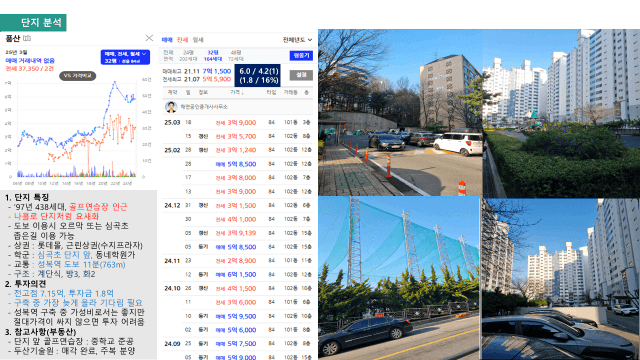Viewport: 640px width, 360px height.
Task: Click the 타입 column header
Action: click(x=271, y=93)
